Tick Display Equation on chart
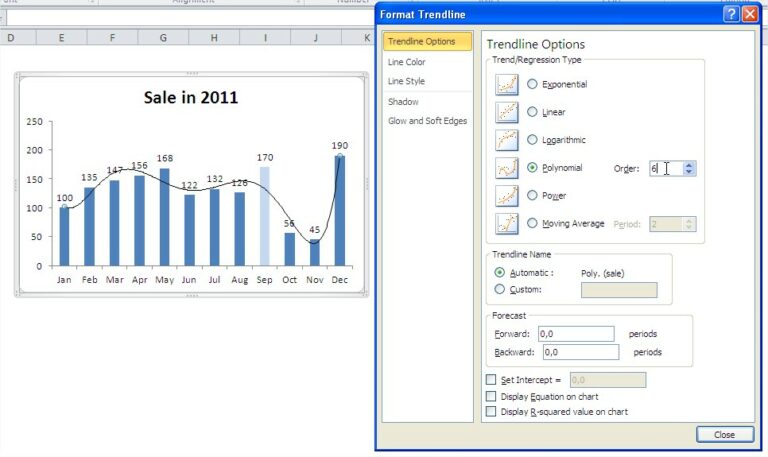Screen dimensions: 768x457 [490, 396]
